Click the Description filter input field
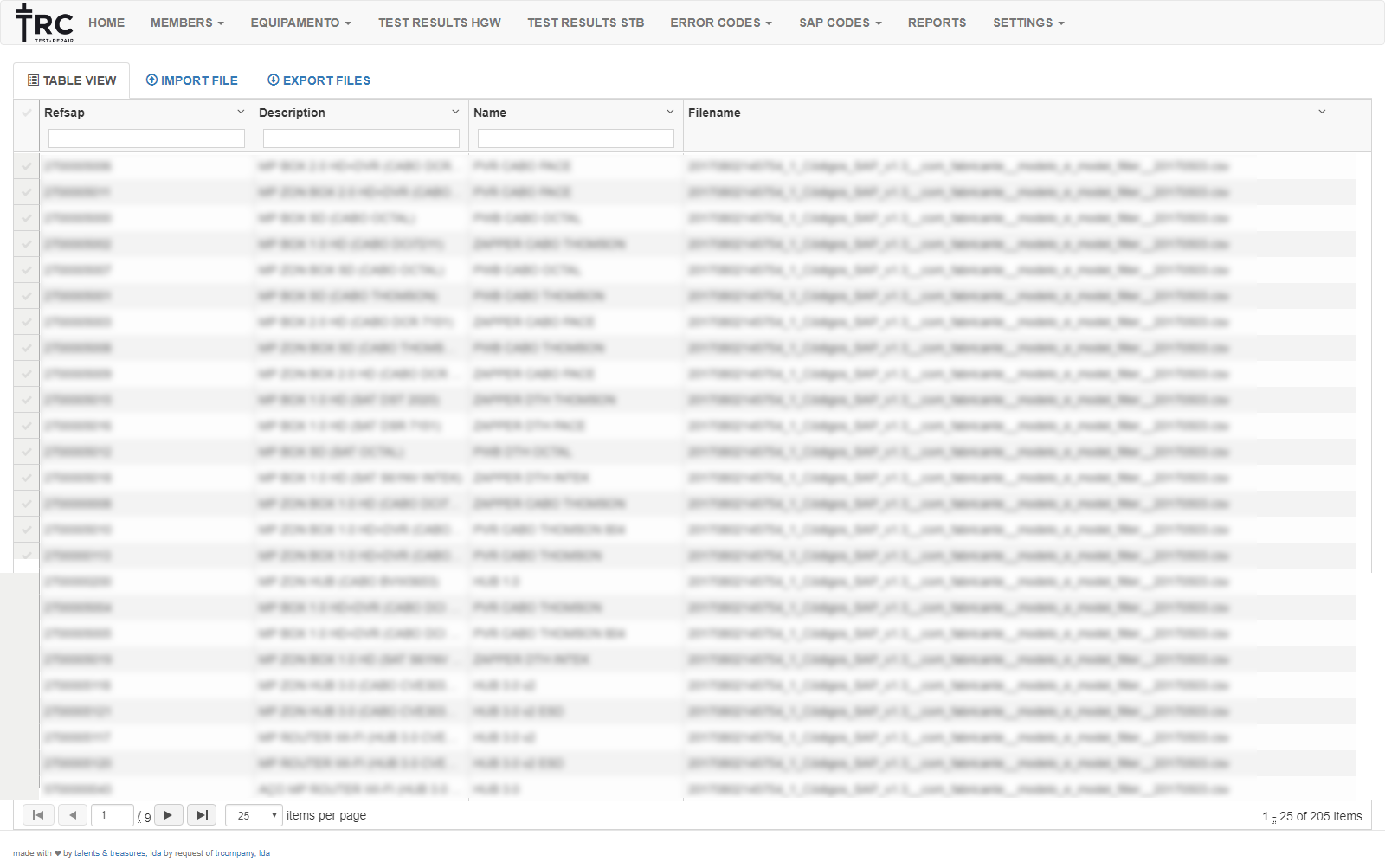 click(361, 138)
